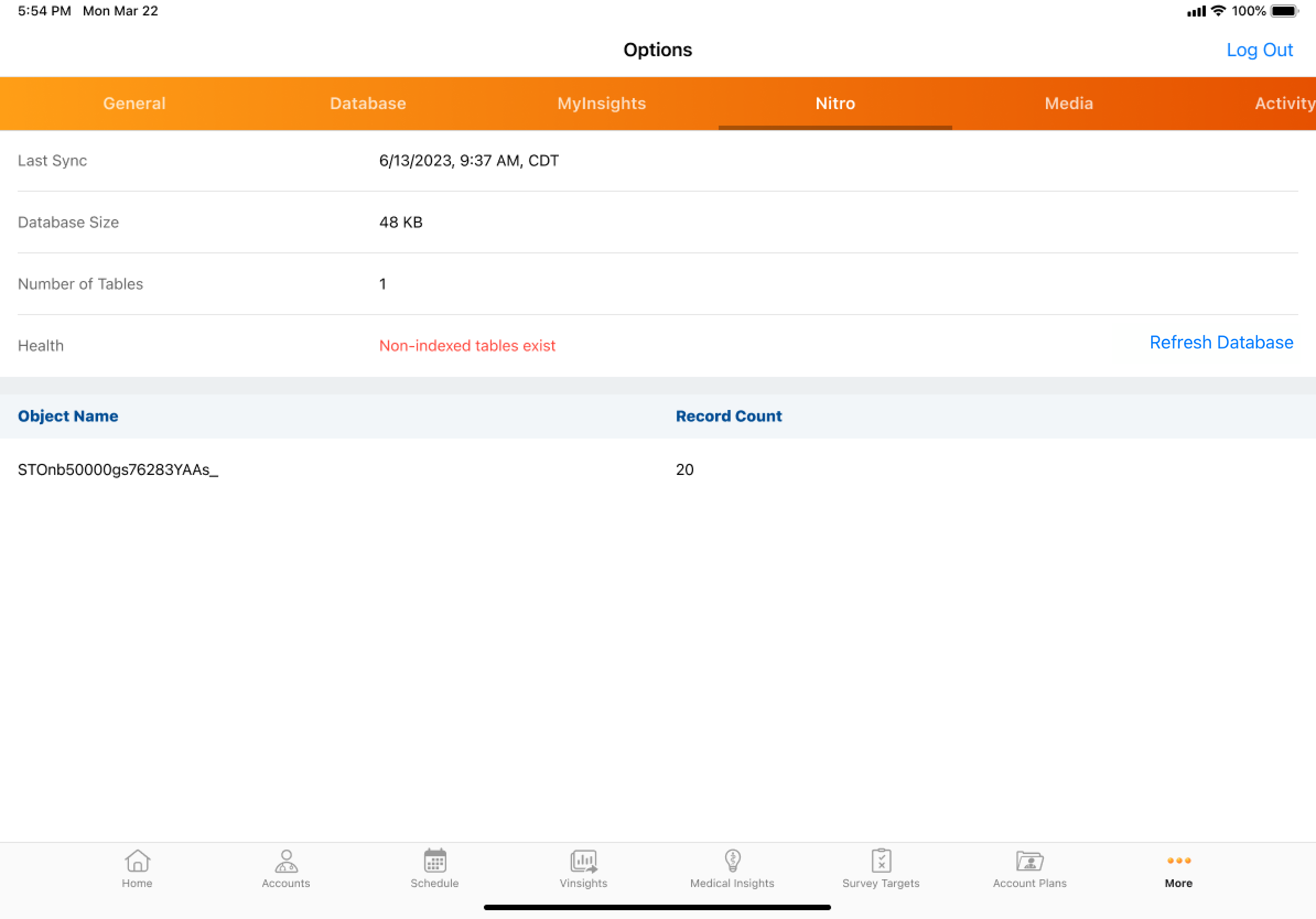The height and width of the screenshot is (919, 1316).
Task: Click Refresh Database
Action: (1221, 342)
